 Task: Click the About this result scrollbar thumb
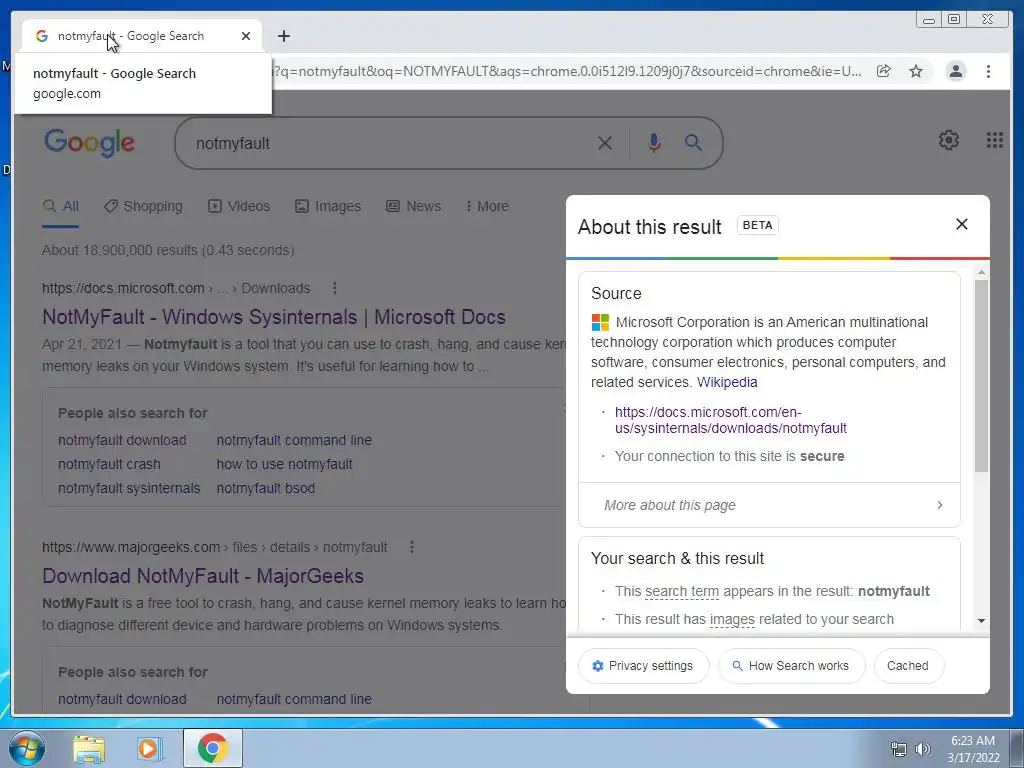[x=981, y=376]
